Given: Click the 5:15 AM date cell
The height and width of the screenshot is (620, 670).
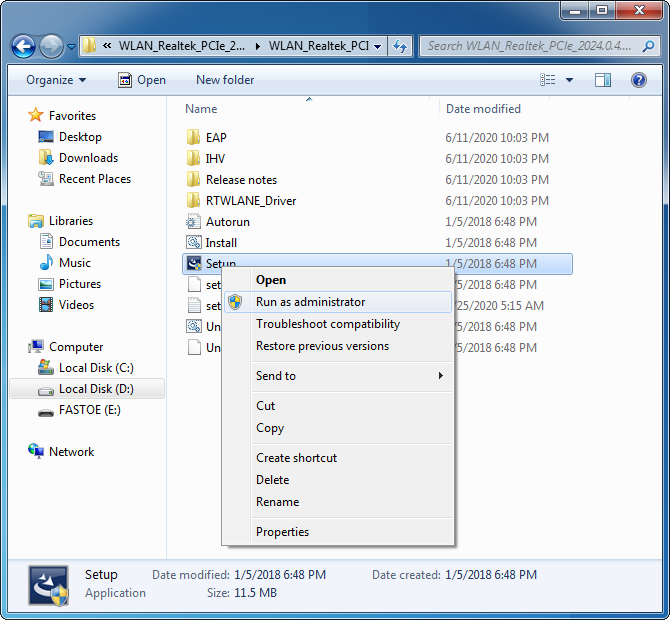Looking at the screenshot, I should (x=498, y=306).
